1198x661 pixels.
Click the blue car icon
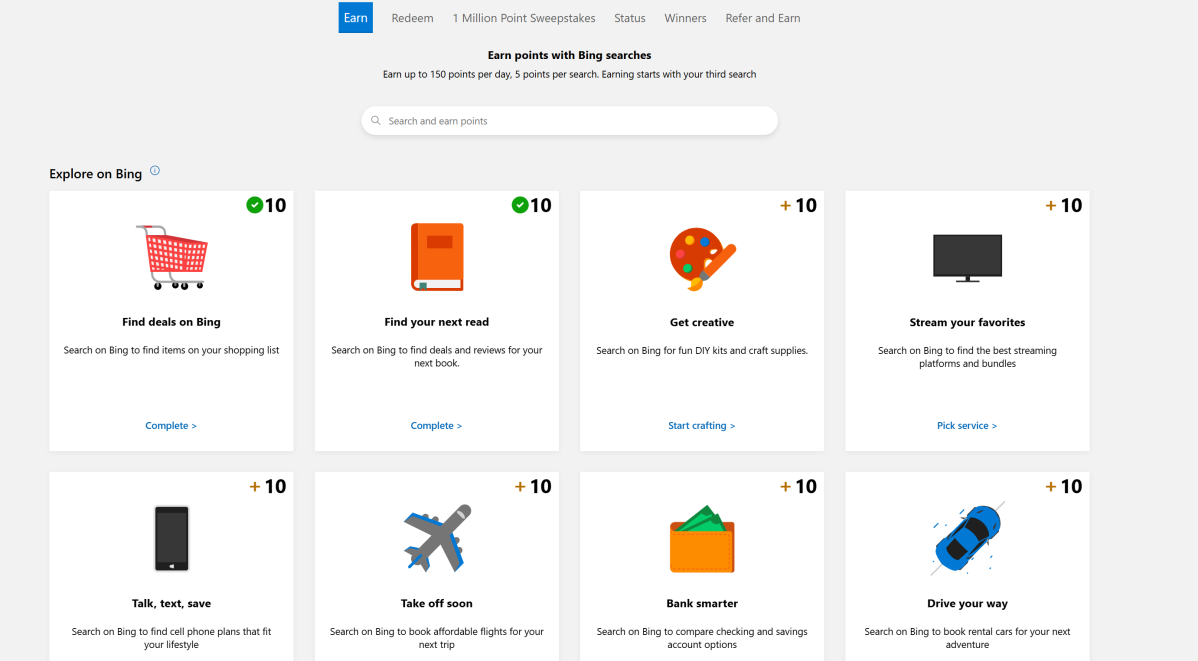tap(967, 539)
